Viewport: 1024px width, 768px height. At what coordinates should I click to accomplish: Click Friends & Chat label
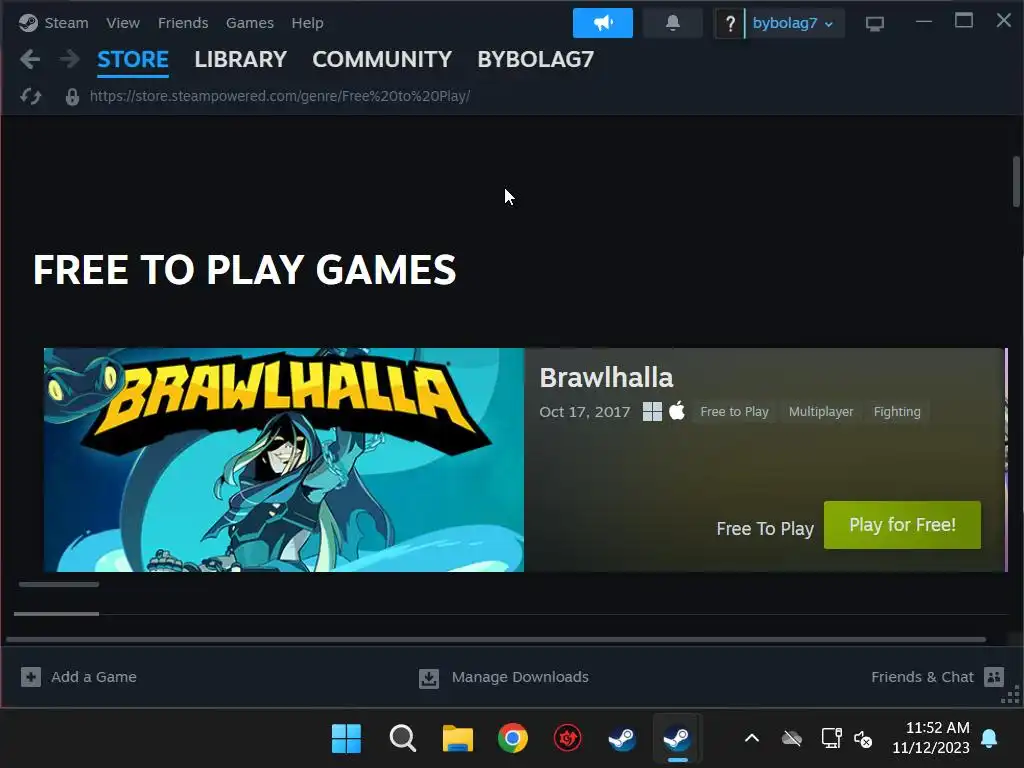(922, 677)
